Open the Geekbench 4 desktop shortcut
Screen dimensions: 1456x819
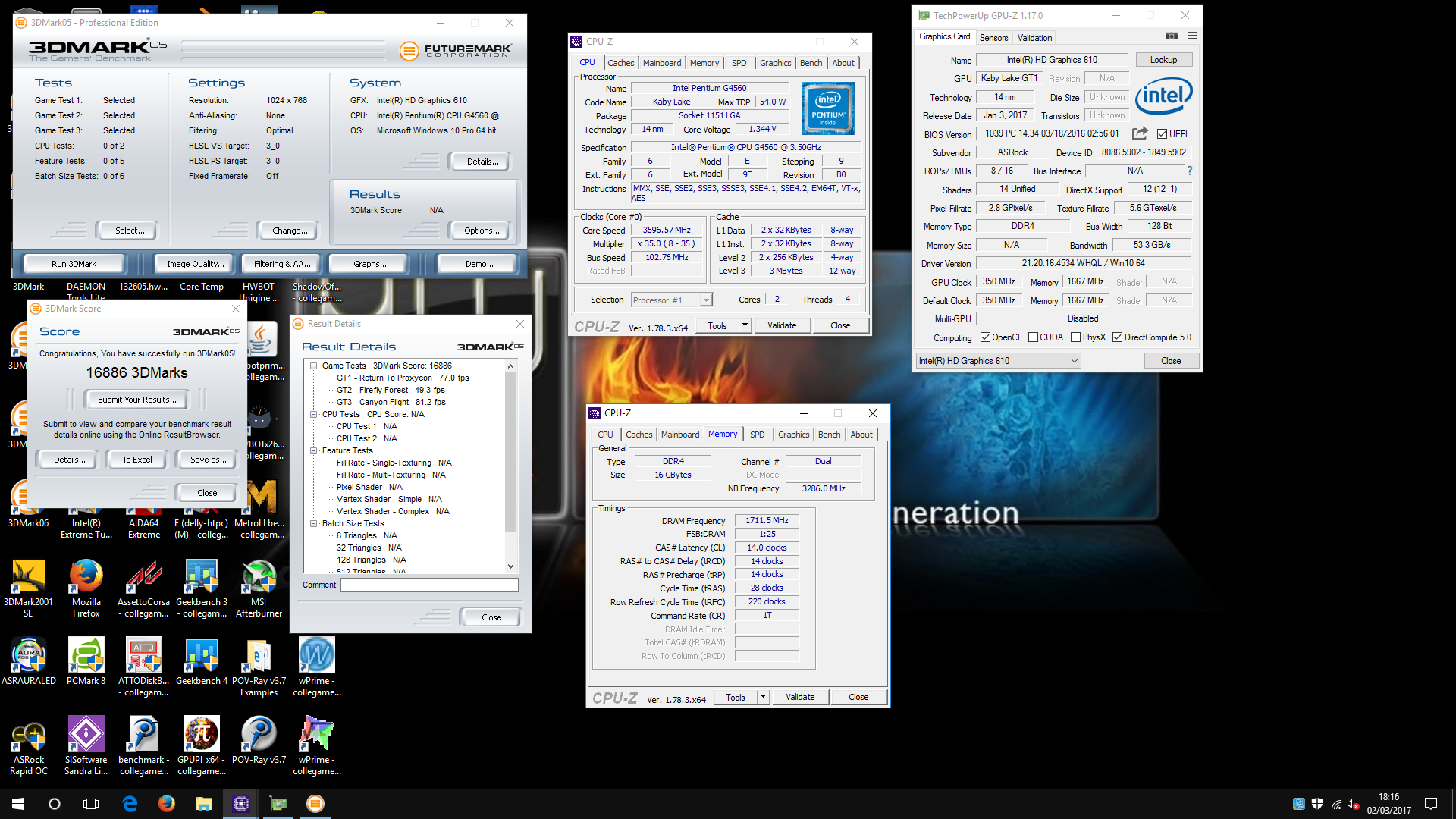tap(202, 662)
